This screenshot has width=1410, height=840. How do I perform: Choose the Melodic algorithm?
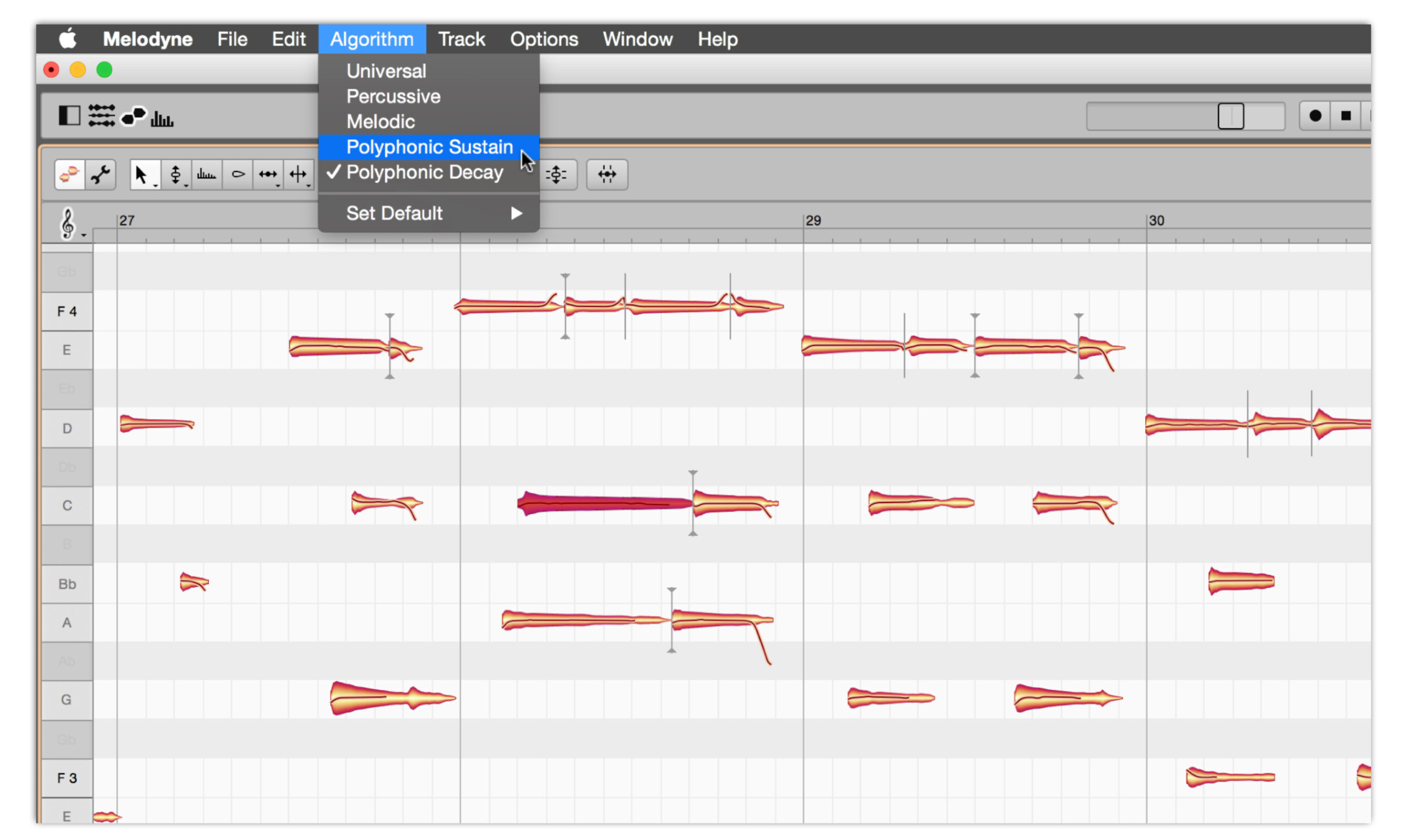click(428, 122)
